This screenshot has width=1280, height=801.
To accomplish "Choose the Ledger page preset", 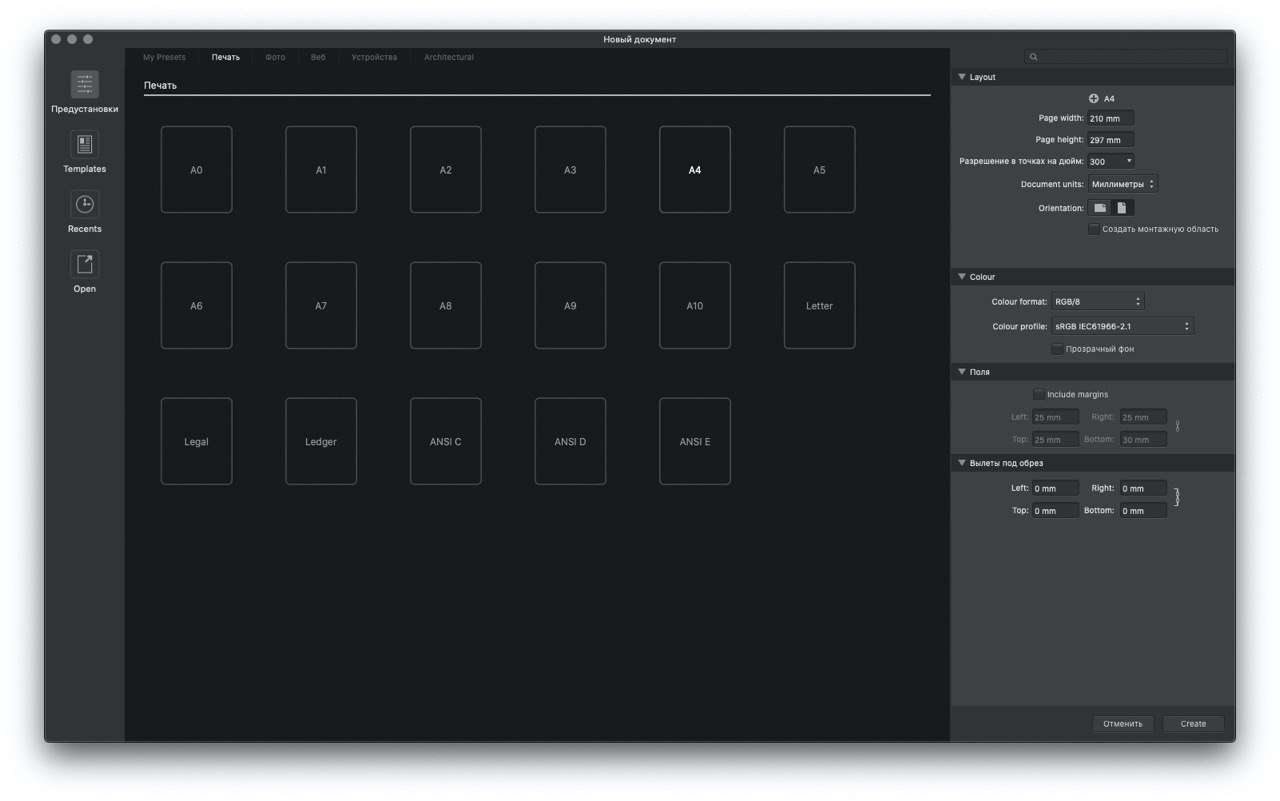I will point(321,441).
